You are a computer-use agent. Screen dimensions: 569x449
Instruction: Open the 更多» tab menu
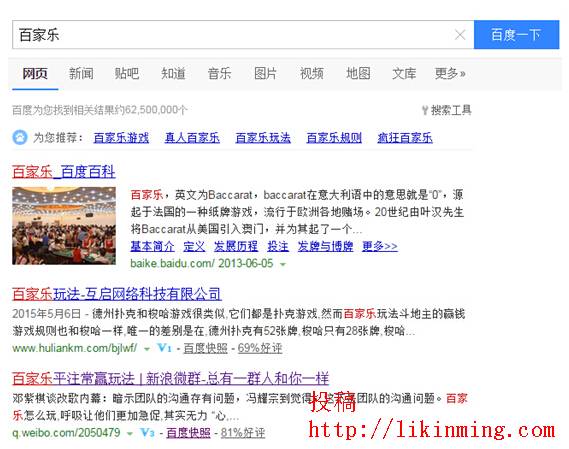pyautogui.click(x=450, y=73)
